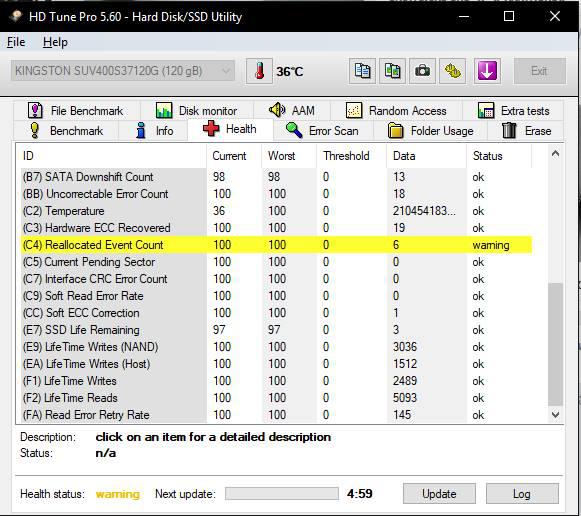Open the Erase tab

(526, 131)
